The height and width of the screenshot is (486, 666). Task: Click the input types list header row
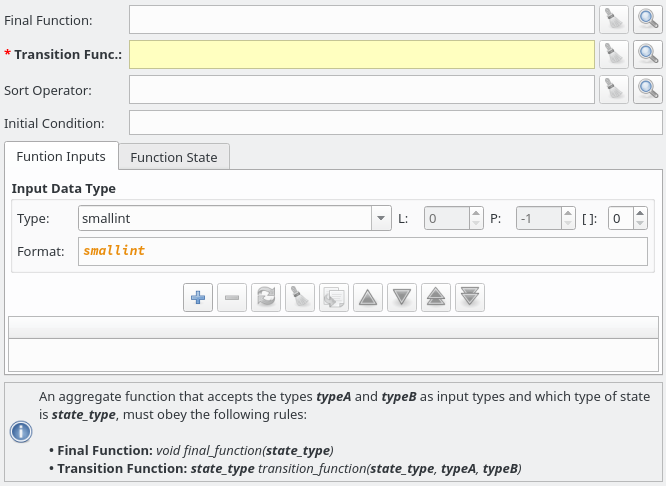click(333, 328)
